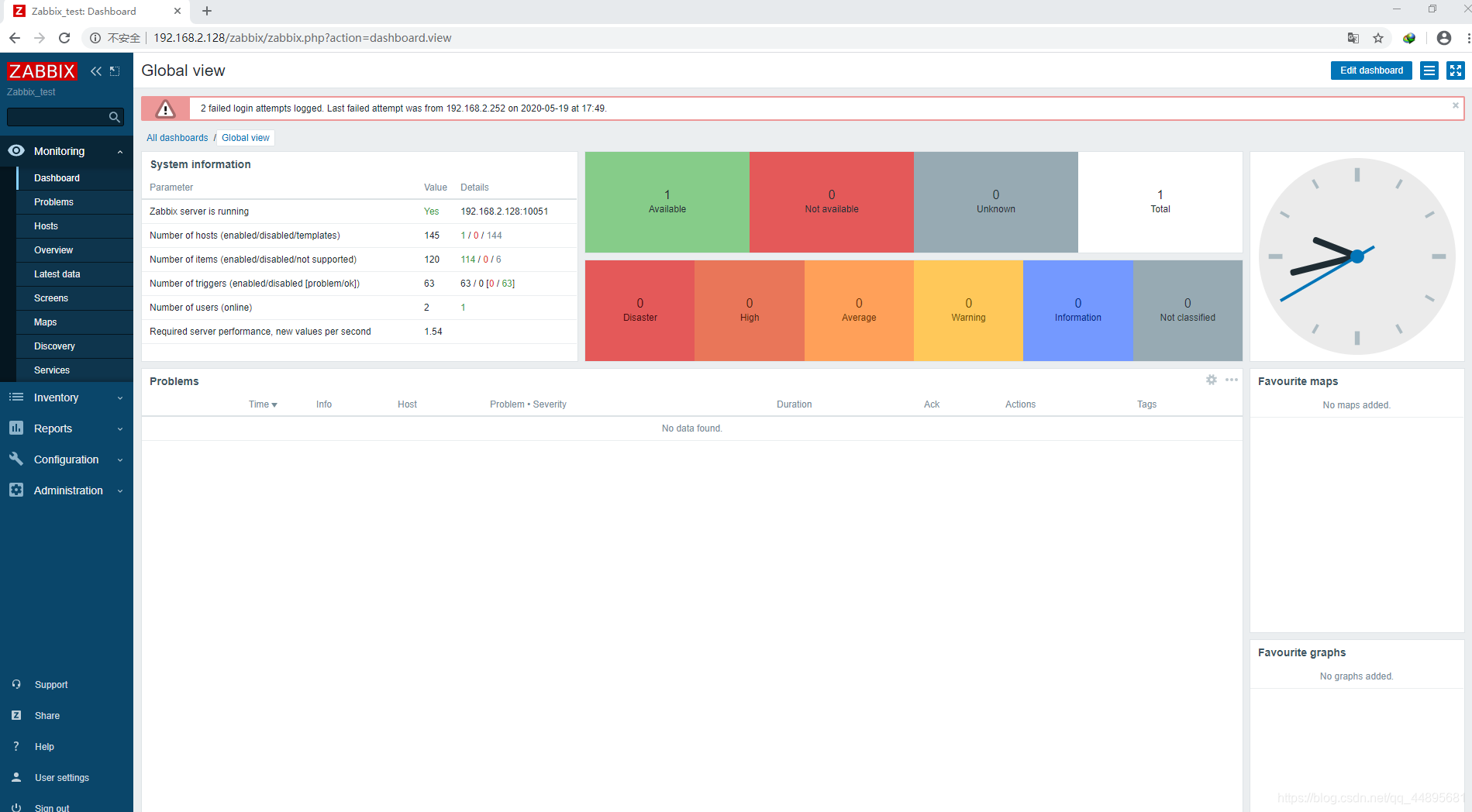
Task: Click the analog clock widget
Action: click(1357, 256)
